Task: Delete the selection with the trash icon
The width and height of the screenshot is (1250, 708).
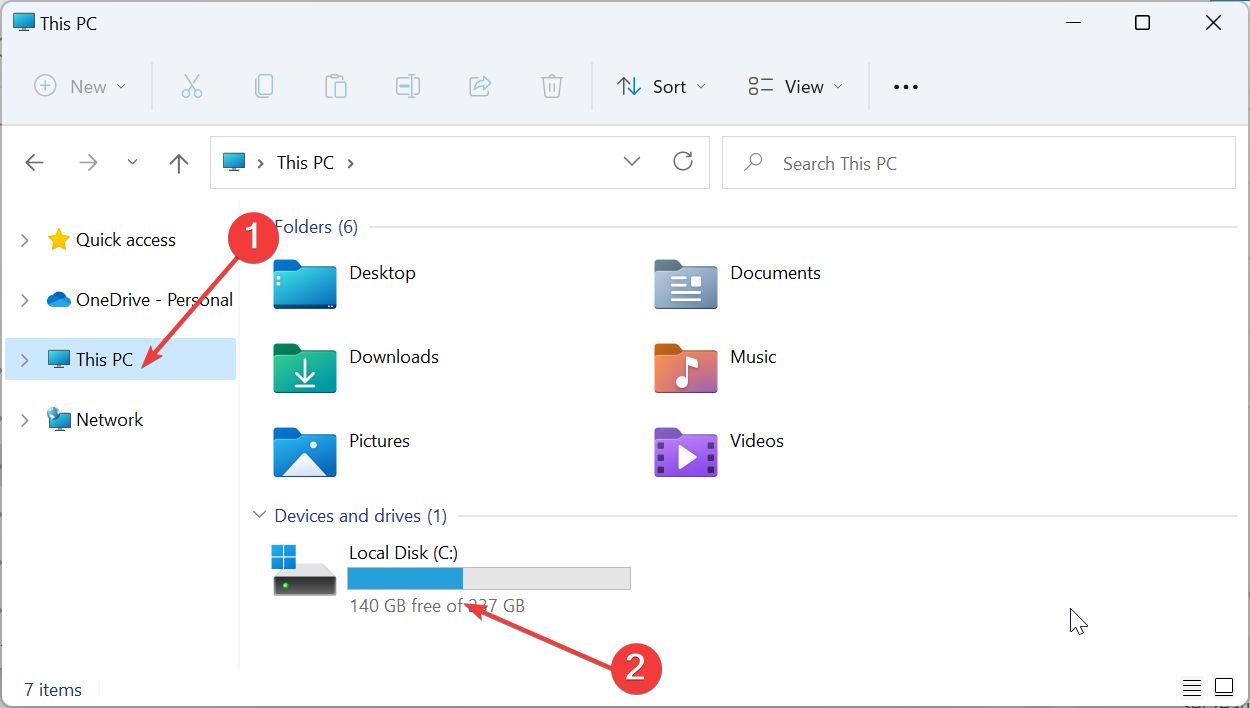Action: click(552, 86)
